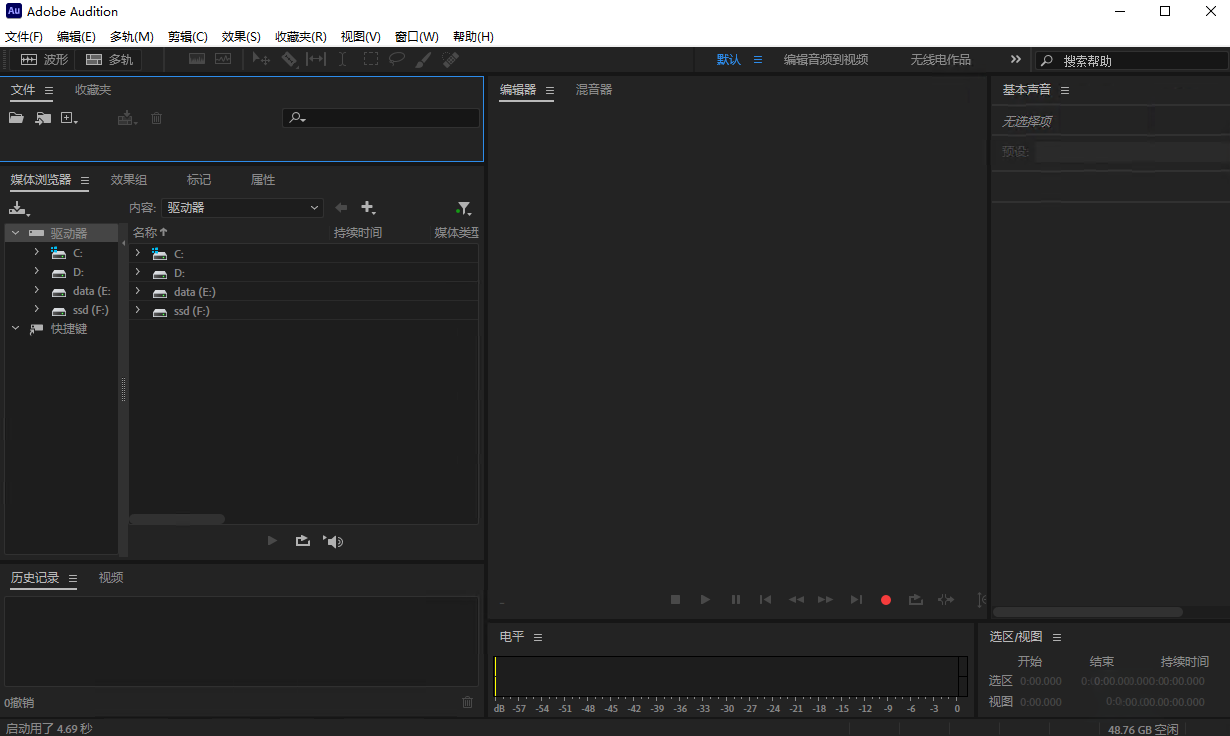Screen dimensions: 1230x736
Task: Switch to 标记 tab
Action: tap(199, 180)
